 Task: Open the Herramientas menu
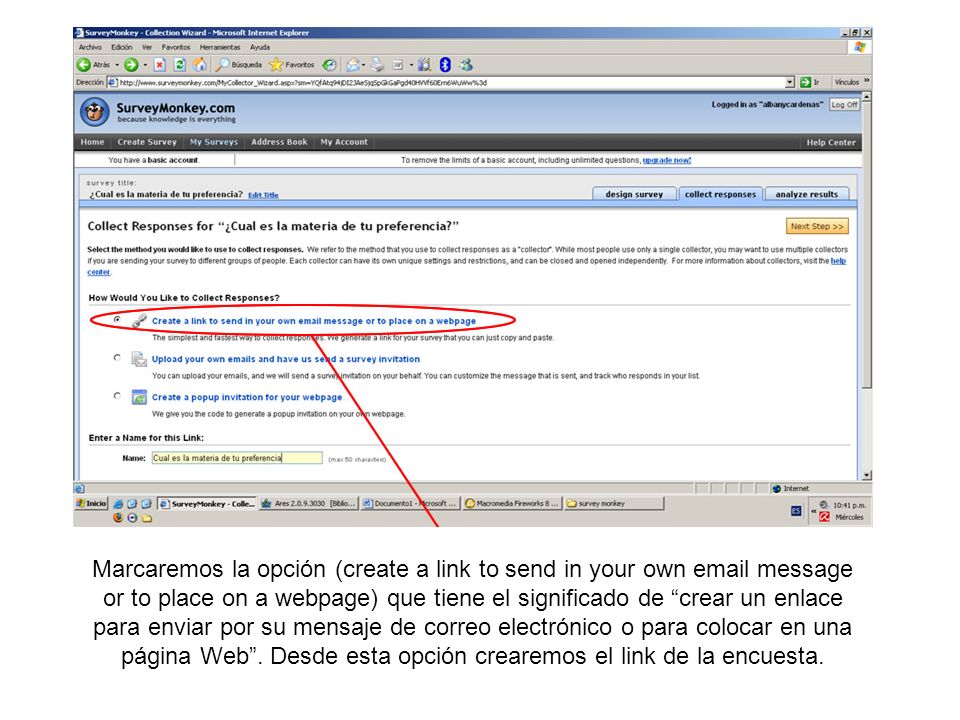point(220,47)
